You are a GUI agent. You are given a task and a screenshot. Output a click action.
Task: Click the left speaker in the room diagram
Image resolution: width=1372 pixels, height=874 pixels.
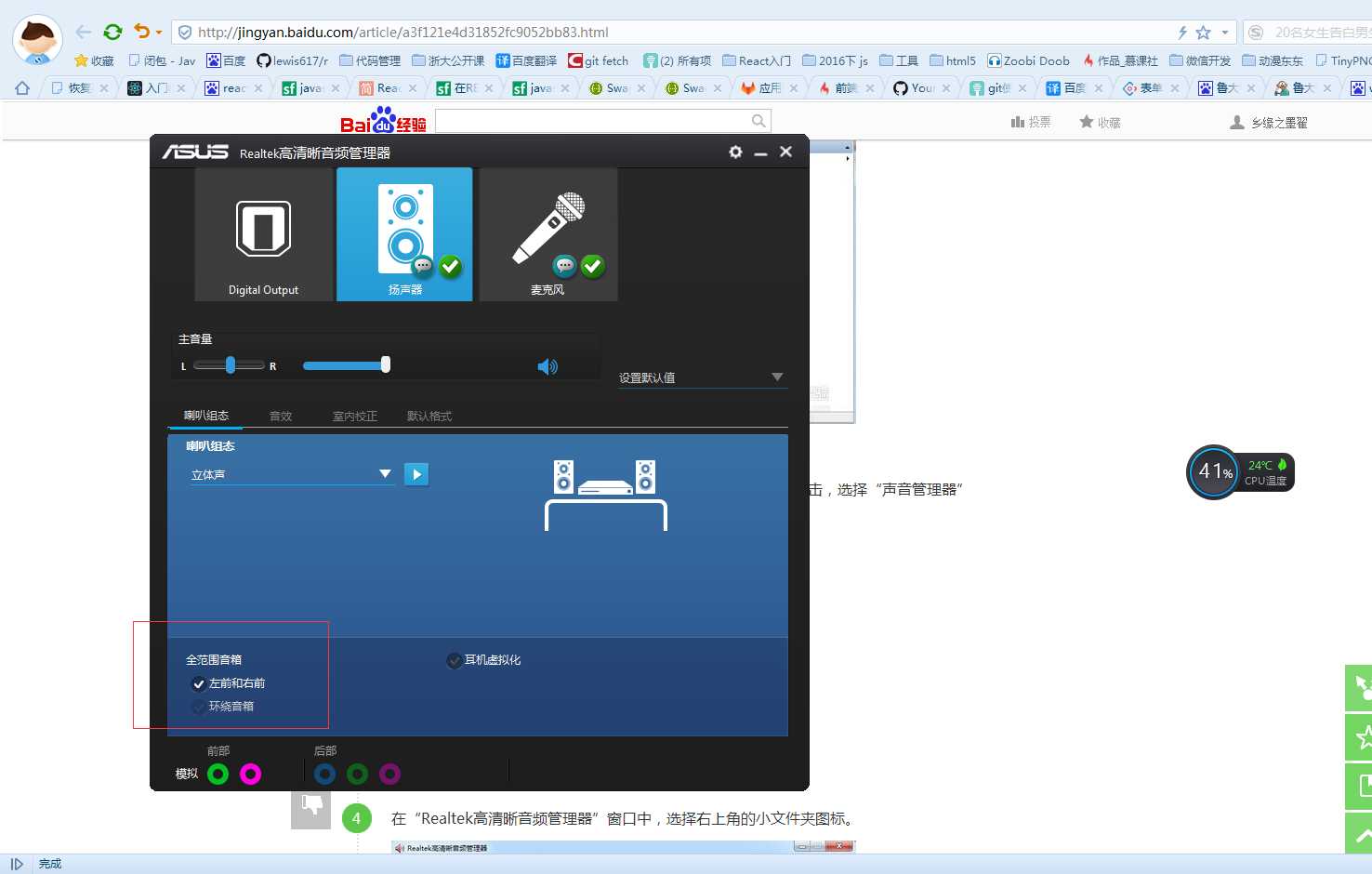[563, 477]
